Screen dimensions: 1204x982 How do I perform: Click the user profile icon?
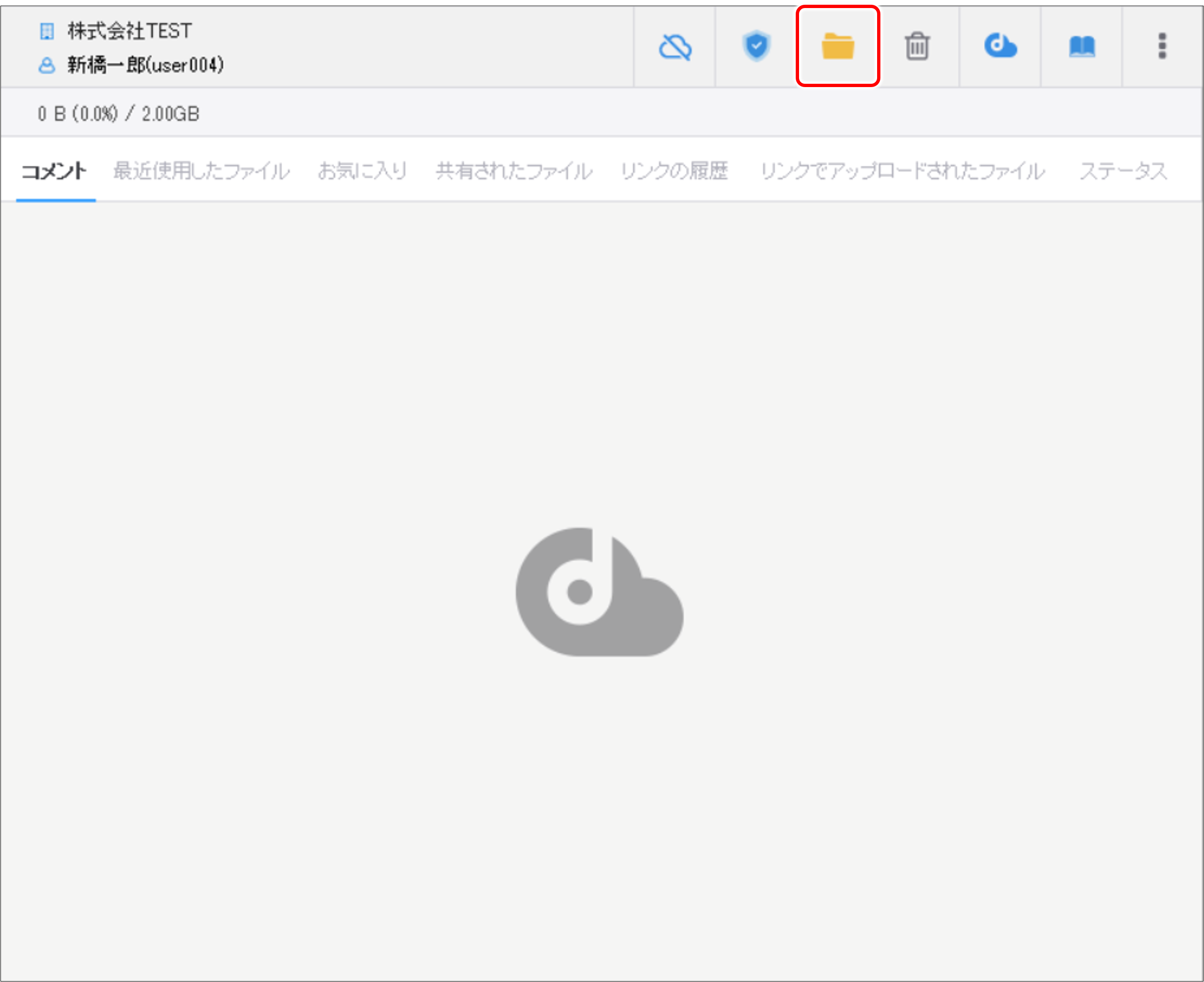point(47,66)
